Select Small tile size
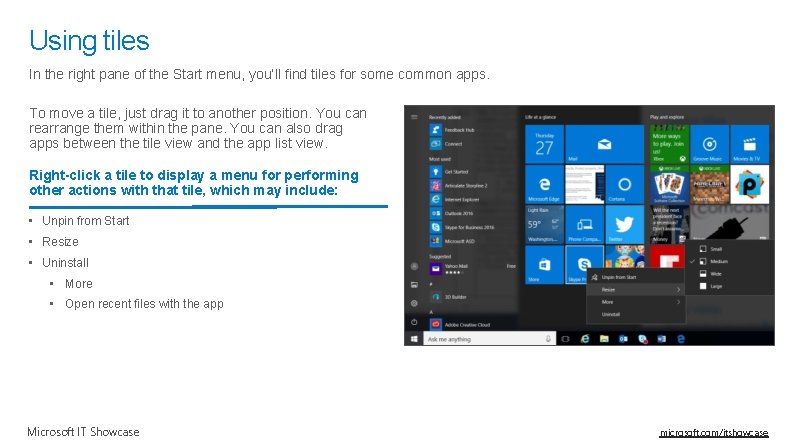Screen dimensions: 792x448 click(x=730, y=249)
